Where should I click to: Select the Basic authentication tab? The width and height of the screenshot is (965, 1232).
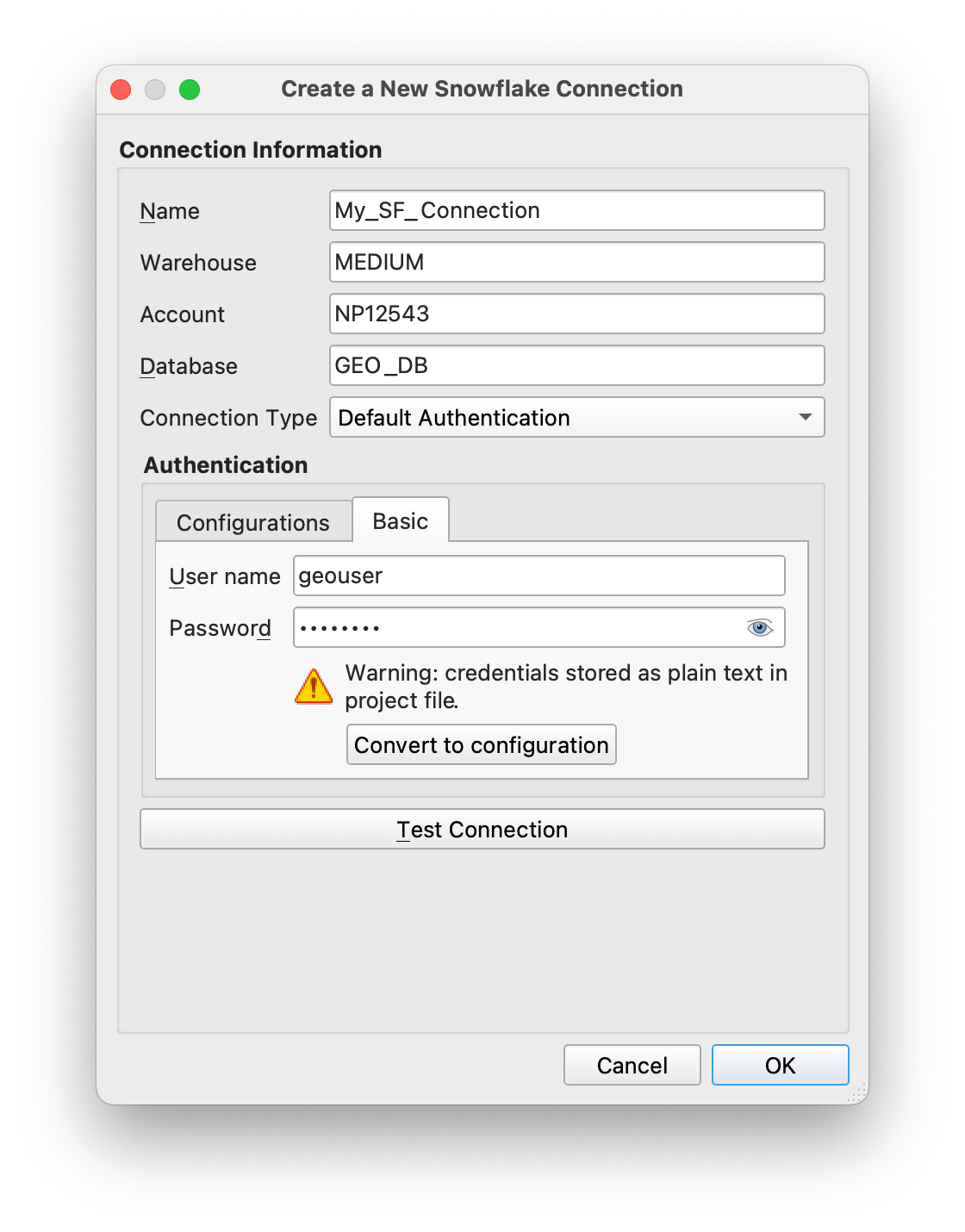click(x=401, y=520)
